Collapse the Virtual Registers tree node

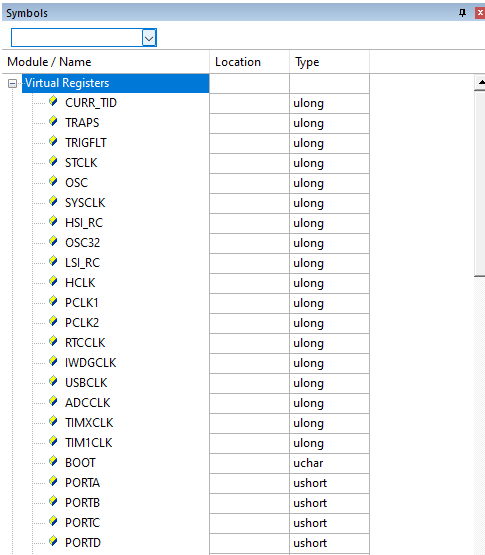click(x=12, y=84)
